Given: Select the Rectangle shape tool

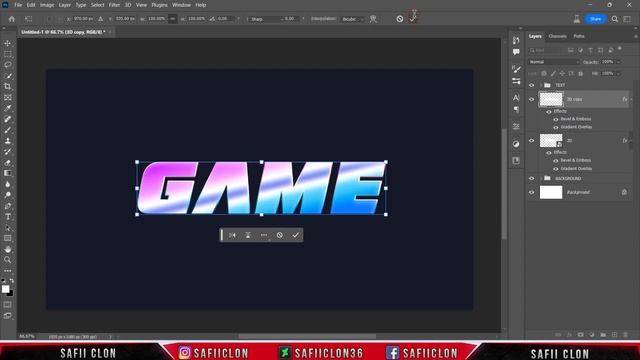Looking at the screenshot, I should (8, 238).
